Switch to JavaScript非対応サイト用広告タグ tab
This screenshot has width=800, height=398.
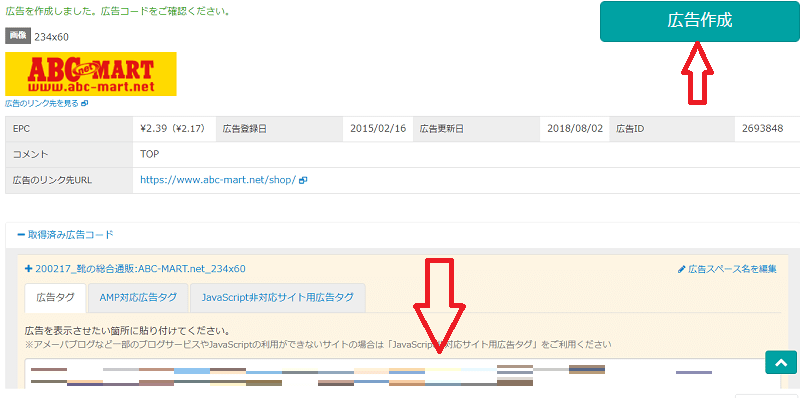coord(278,297)
